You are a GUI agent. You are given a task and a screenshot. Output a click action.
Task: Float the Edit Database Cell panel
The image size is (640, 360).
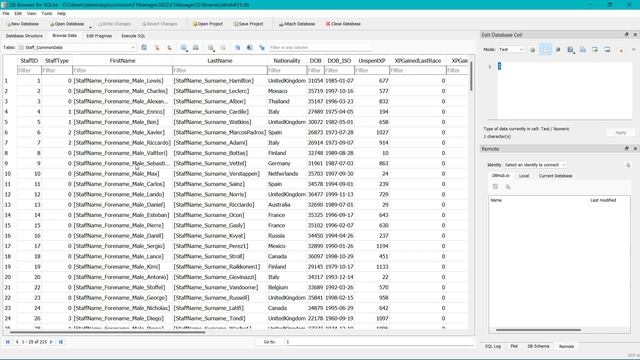coord(627,35)
